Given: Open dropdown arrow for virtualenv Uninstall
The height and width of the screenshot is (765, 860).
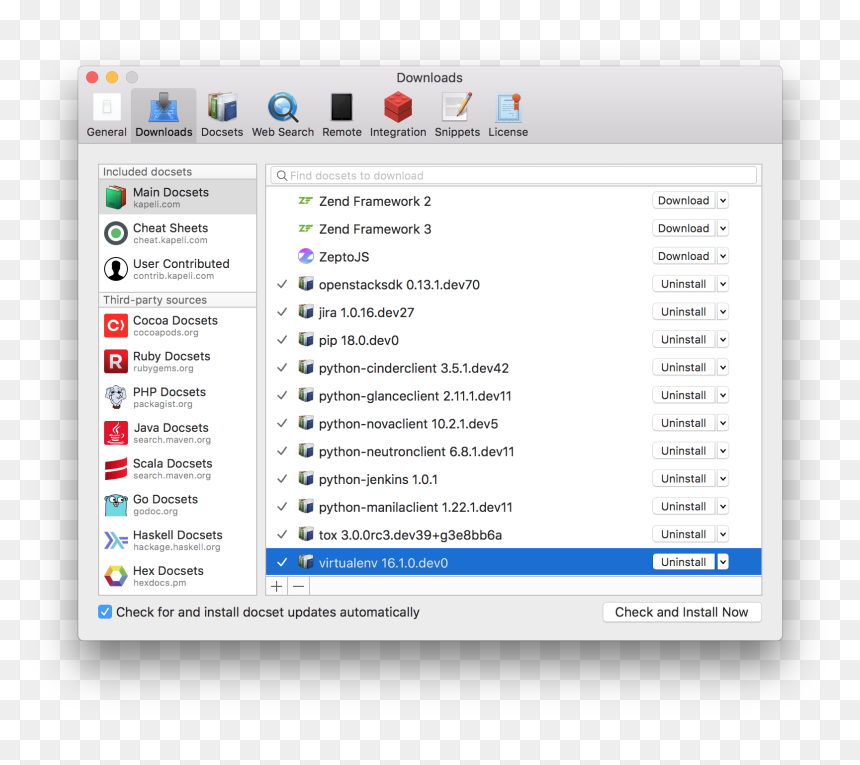Looking at the screenshot, I should click(x=723, y=562).
